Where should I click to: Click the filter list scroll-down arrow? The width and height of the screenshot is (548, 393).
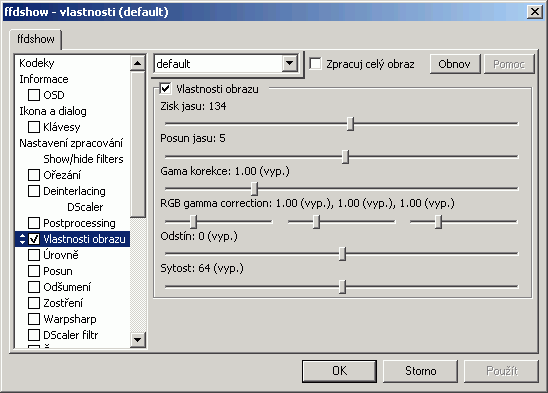click(x=138, y=340)
